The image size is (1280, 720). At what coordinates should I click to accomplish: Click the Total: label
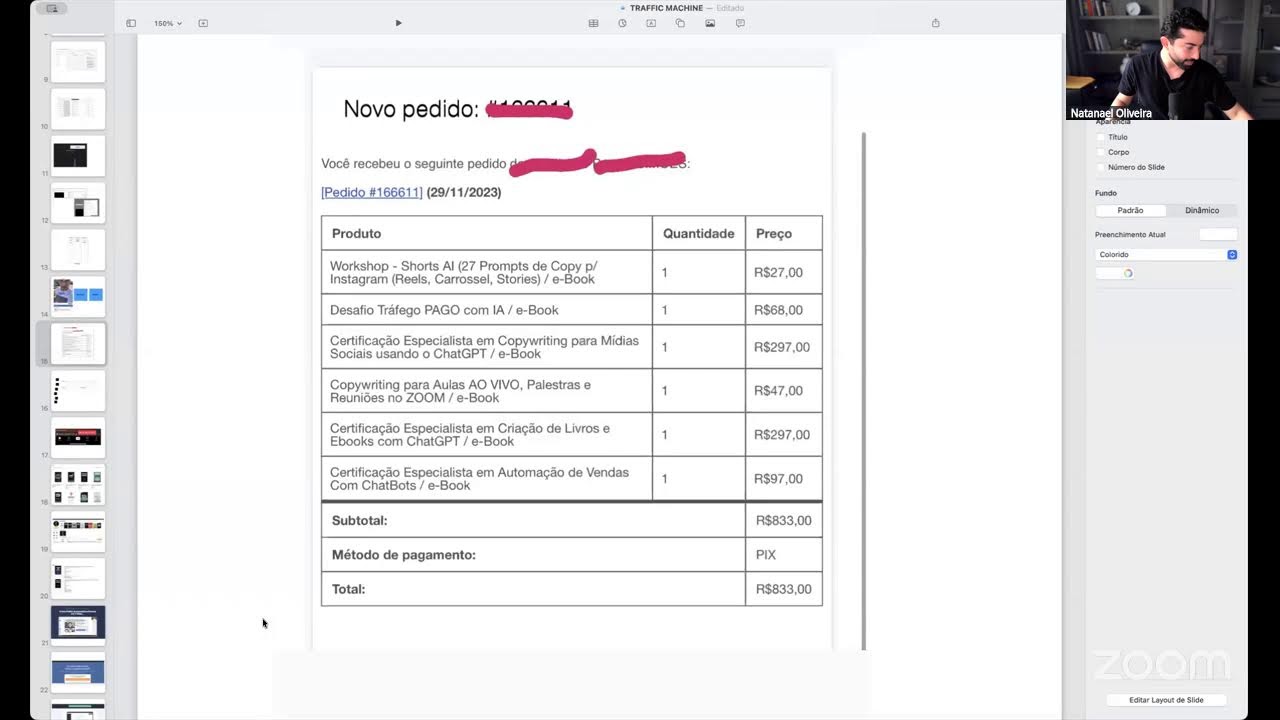coord(348,589)
